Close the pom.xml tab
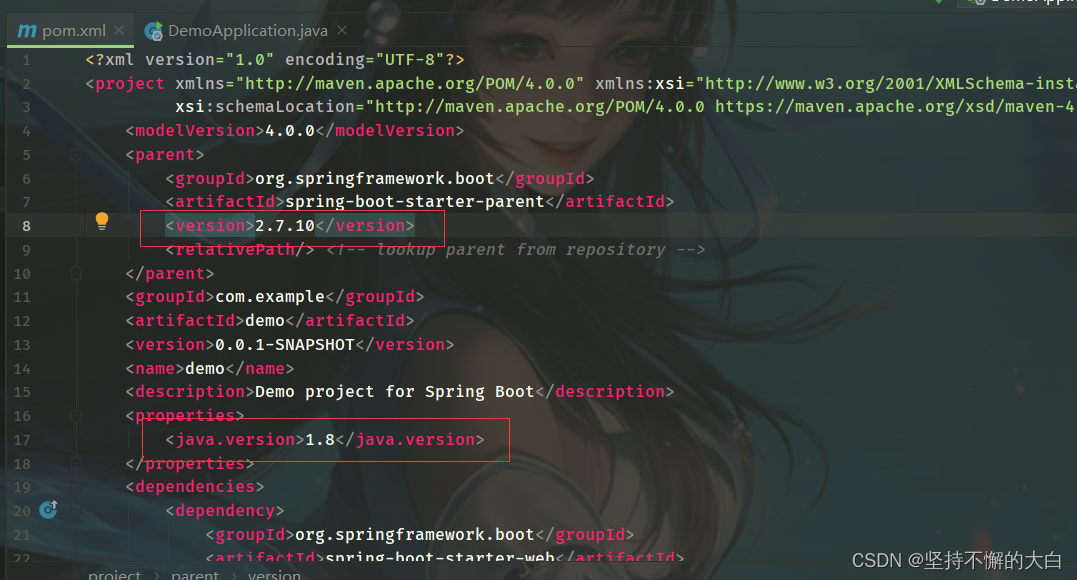Image resolution: width=1077 pixels, height=580 pixels. click(119, 30)
